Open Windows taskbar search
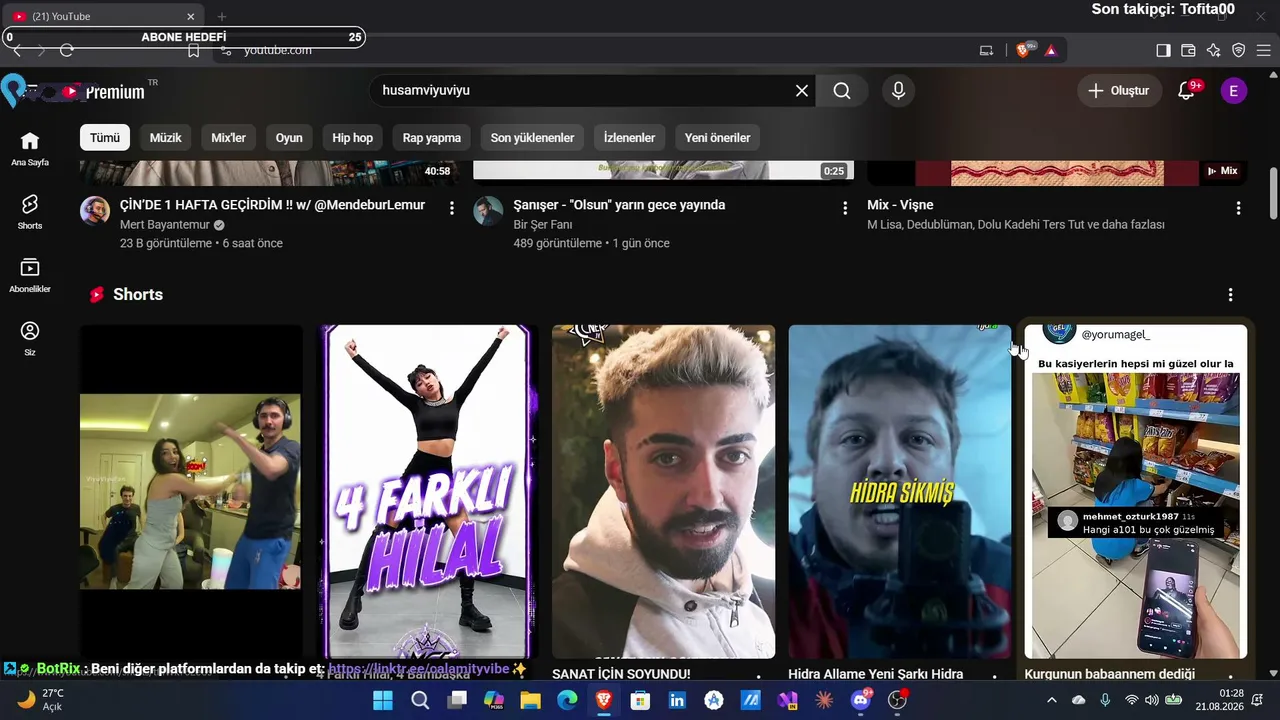This screenshot has height=720, width=1280. 421,700
